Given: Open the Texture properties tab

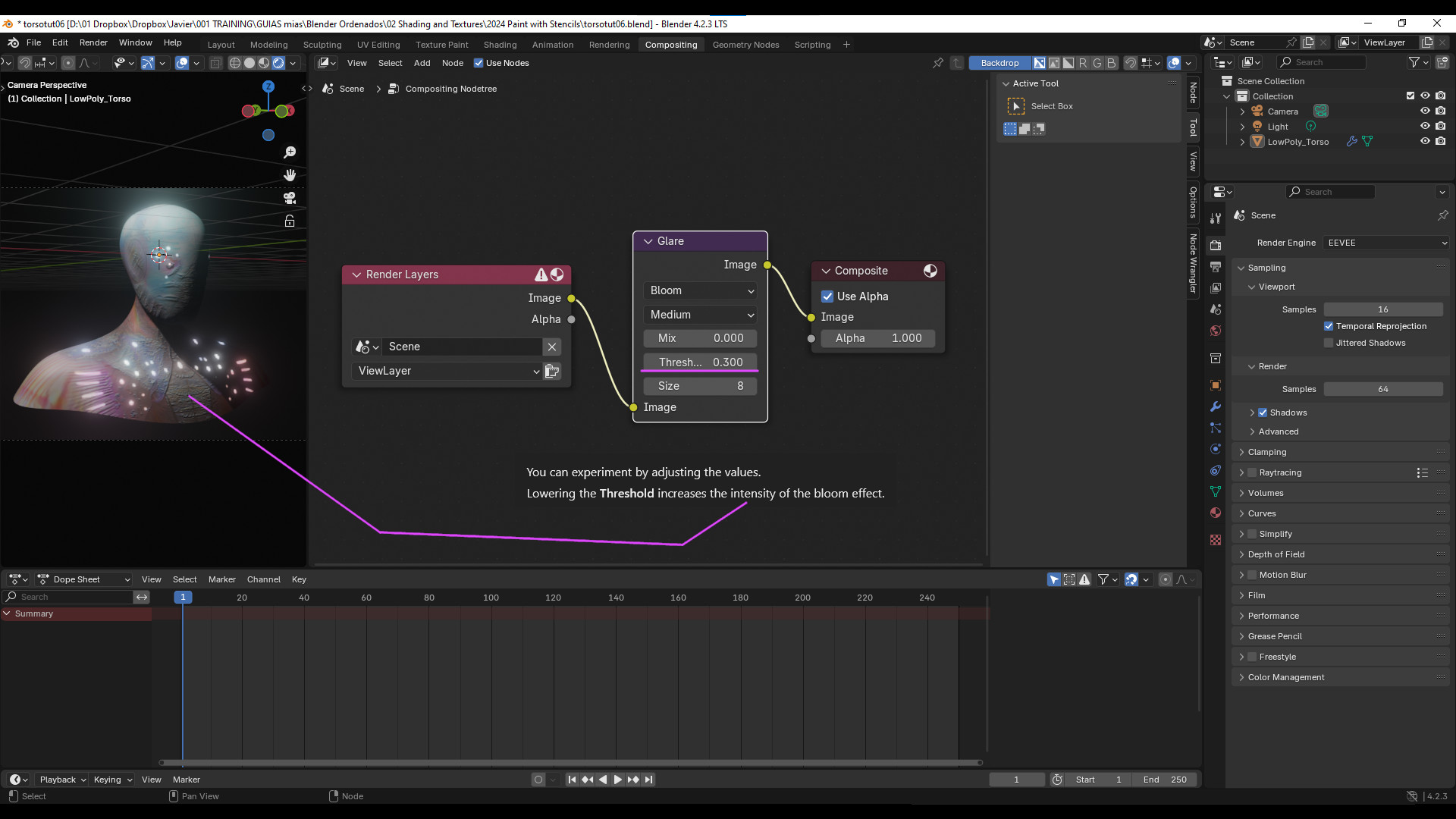Looking at the screenshot, I should click(x=1216, y=540).
